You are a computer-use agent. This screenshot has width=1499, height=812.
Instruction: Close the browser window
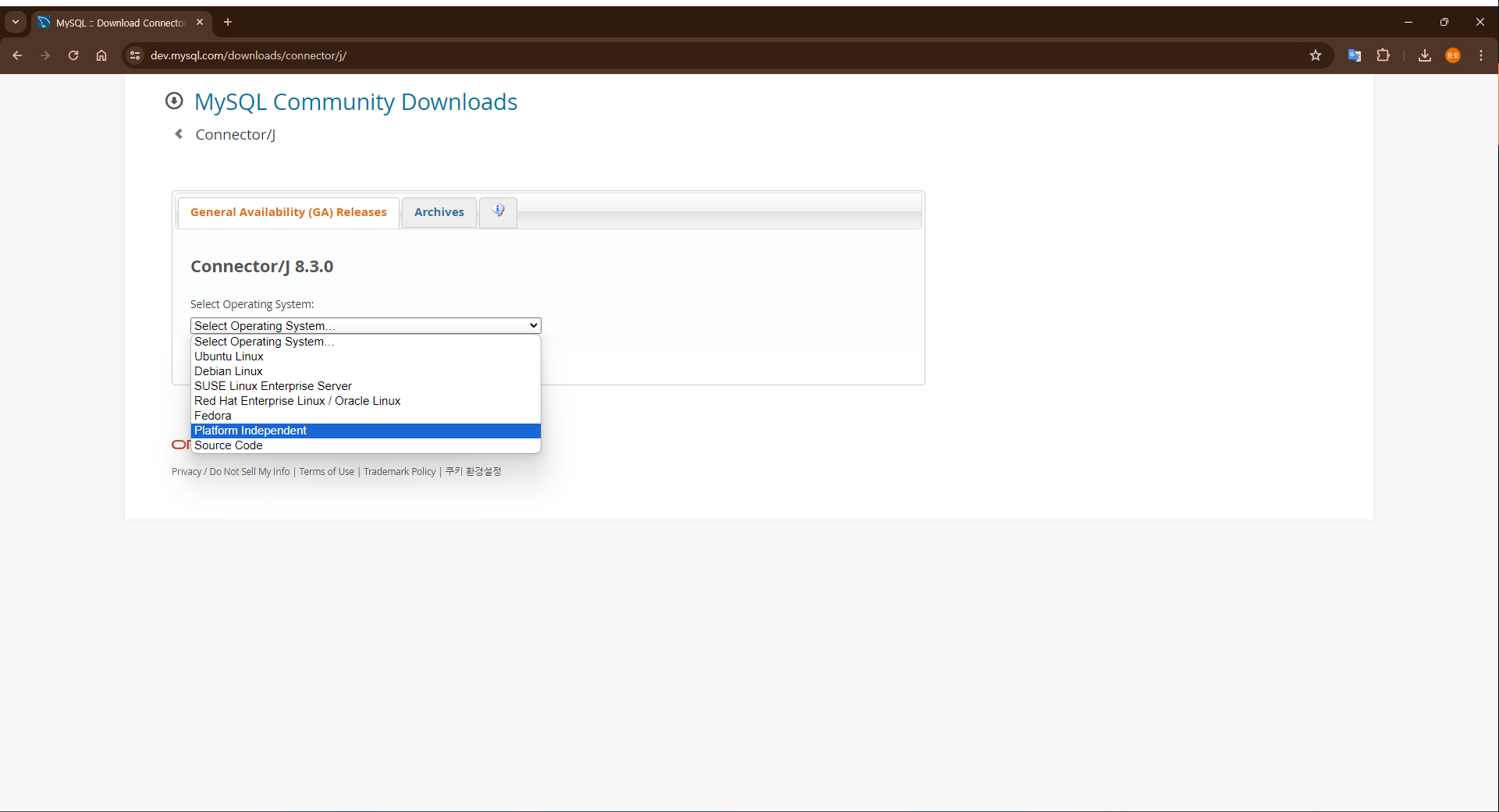[1480, 22]
